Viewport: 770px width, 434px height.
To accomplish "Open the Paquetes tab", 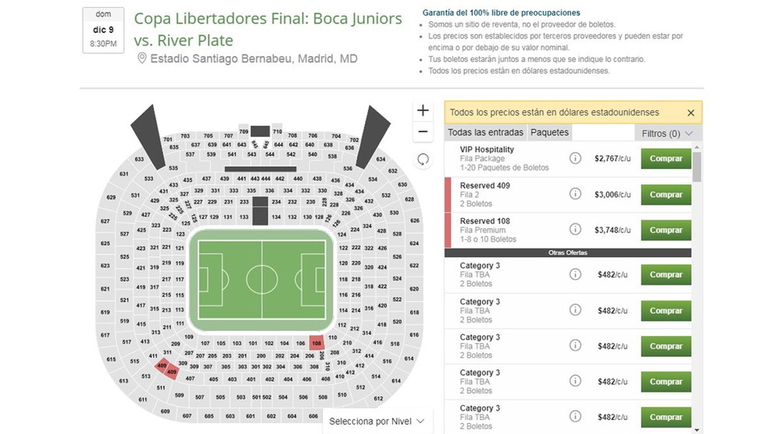I will (550, 132).
